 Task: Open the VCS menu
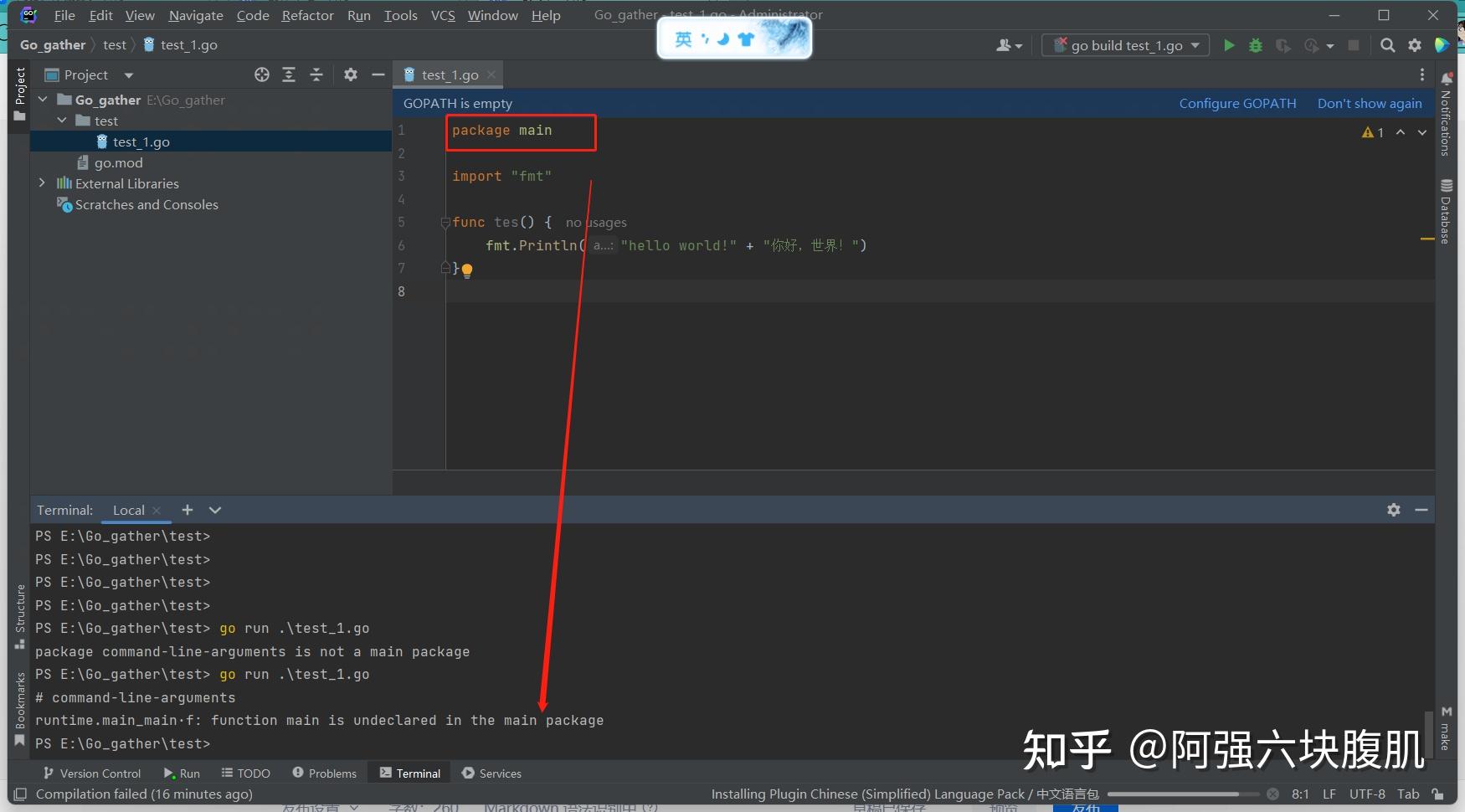tap(443, 15)
